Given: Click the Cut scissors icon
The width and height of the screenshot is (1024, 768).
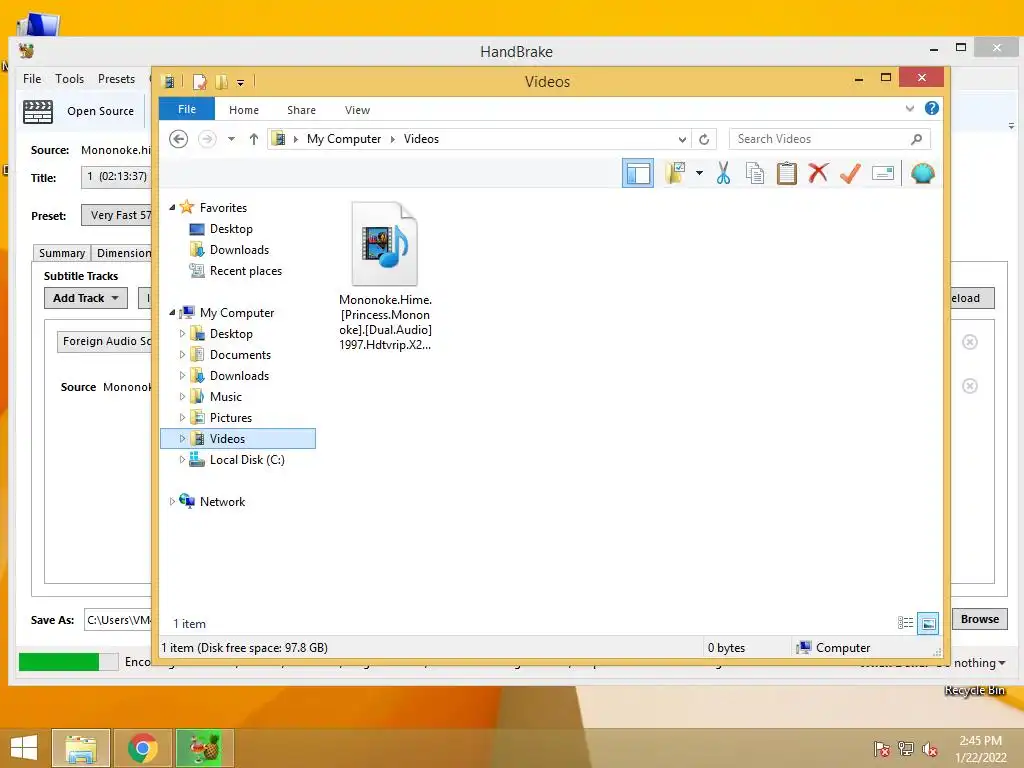Looking at the screenshot, I should point(724,174).
